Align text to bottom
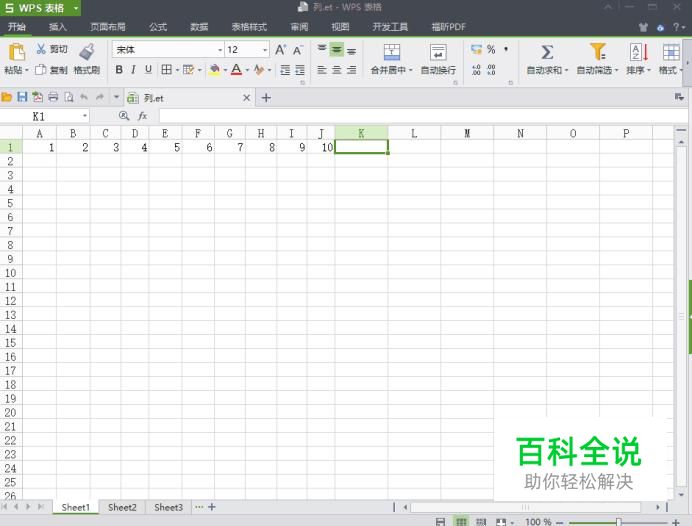 351,50
